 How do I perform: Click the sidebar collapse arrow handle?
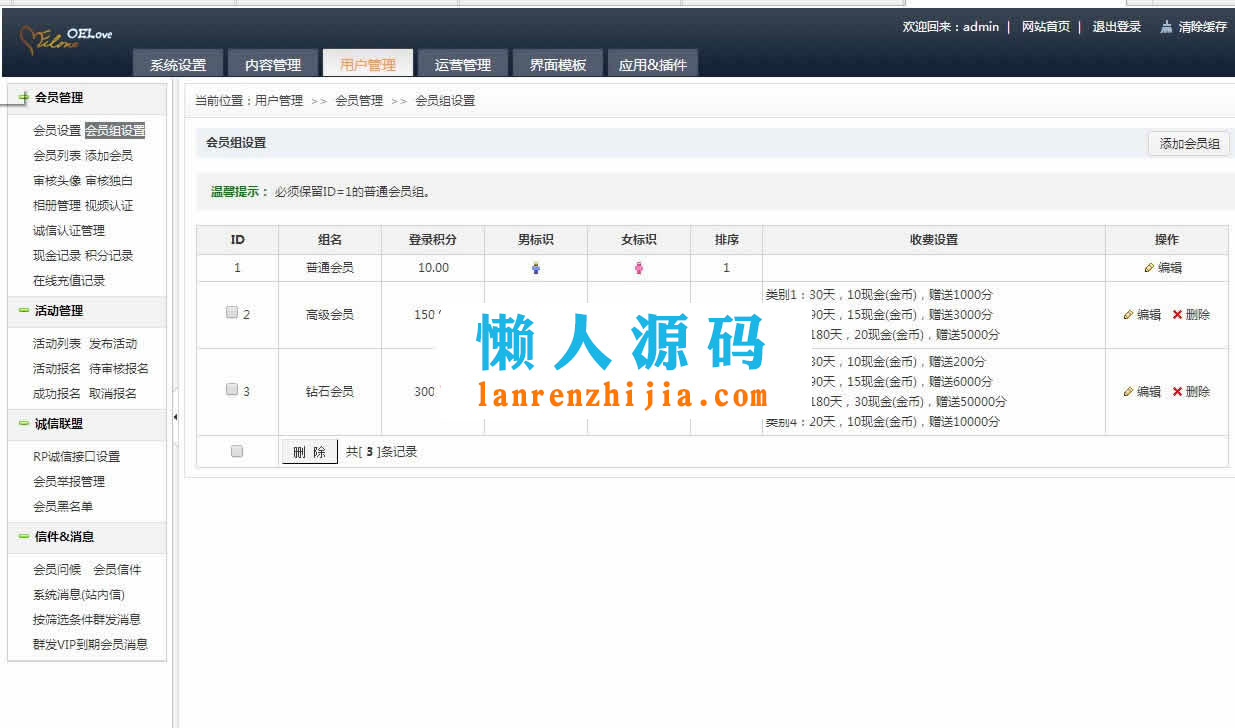(175, 416)
